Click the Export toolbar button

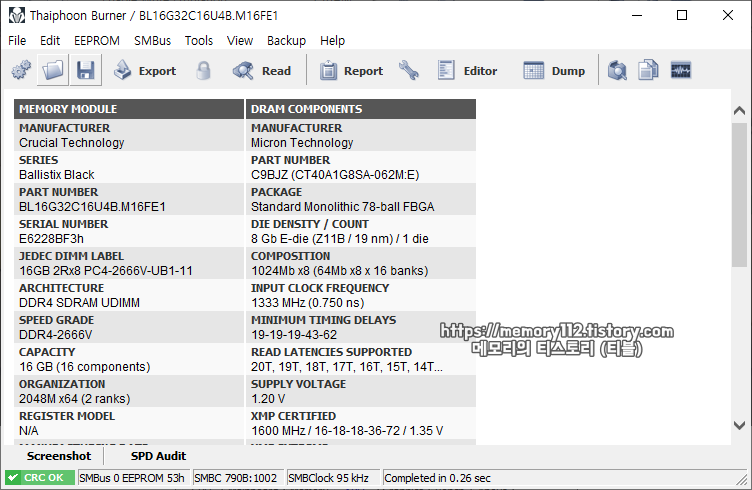click(x=145, y=70)
